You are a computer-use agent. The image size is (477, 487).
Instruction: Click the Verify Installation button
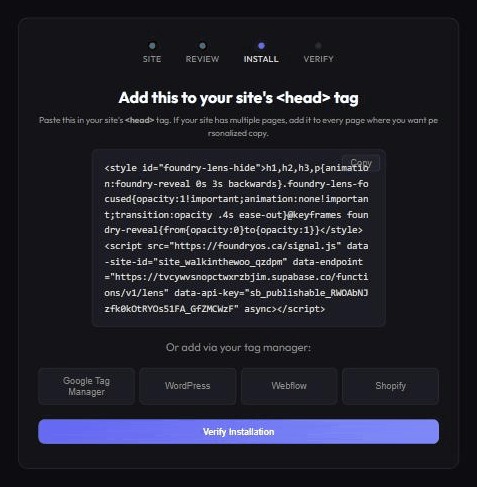tap(238, 432)
